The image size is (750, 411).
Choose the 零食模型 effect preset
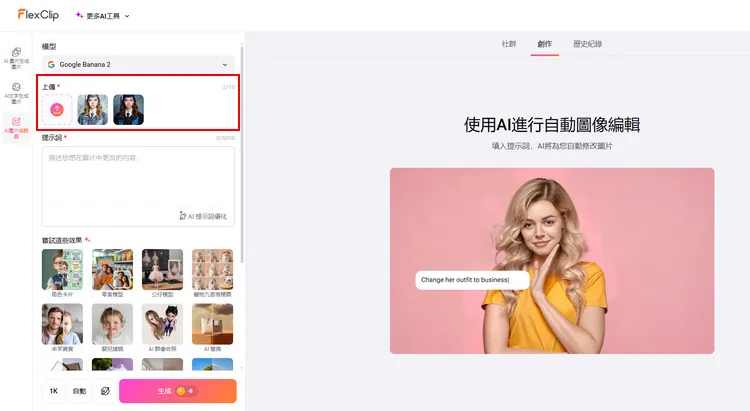click(x=112, y=270)
